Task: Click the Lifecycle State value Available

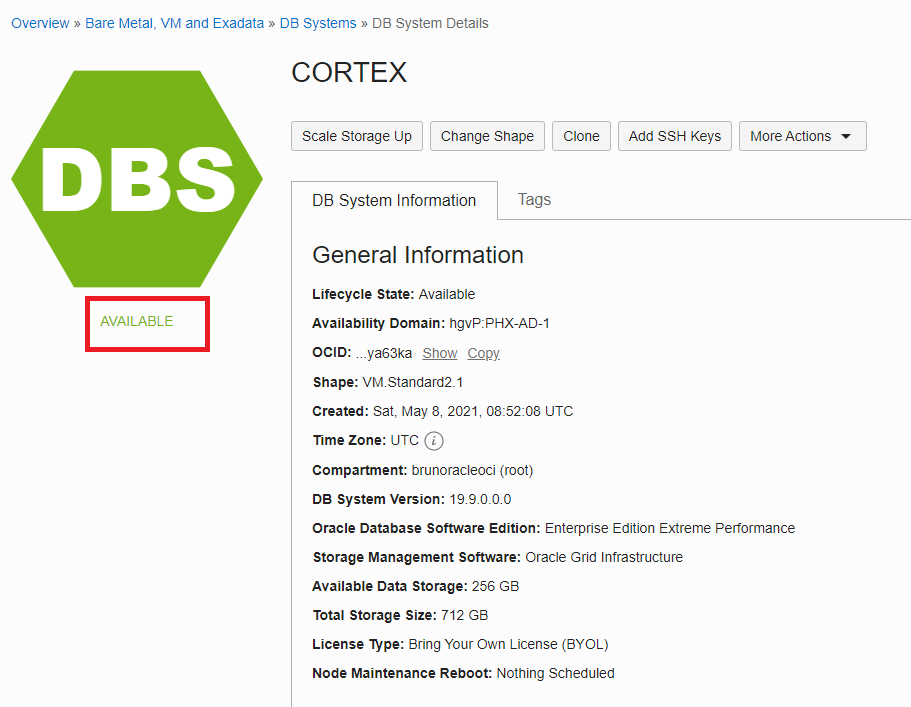Action: coord(447,295)
